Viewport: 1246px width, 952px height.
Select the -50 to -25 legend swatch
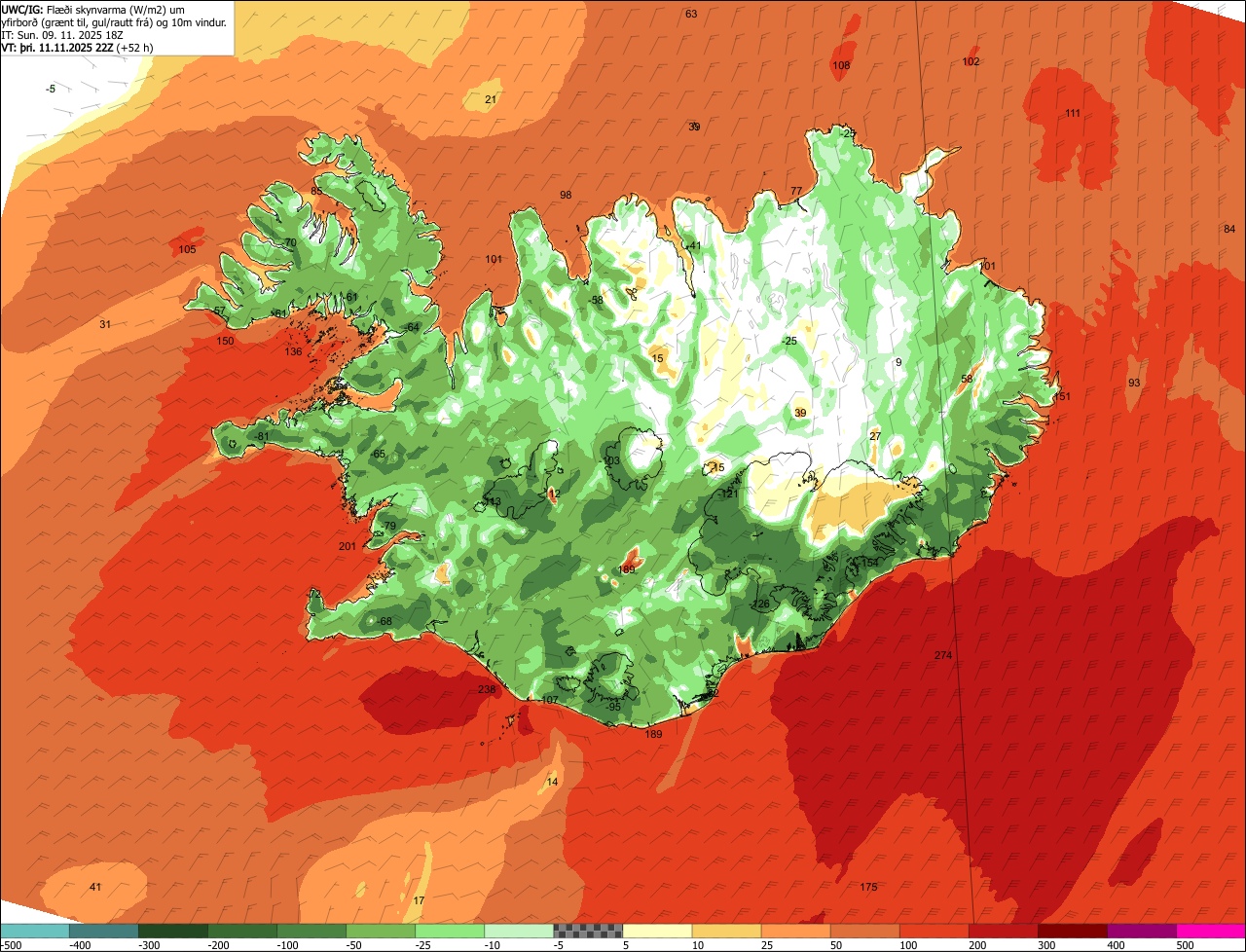point(381,930)
